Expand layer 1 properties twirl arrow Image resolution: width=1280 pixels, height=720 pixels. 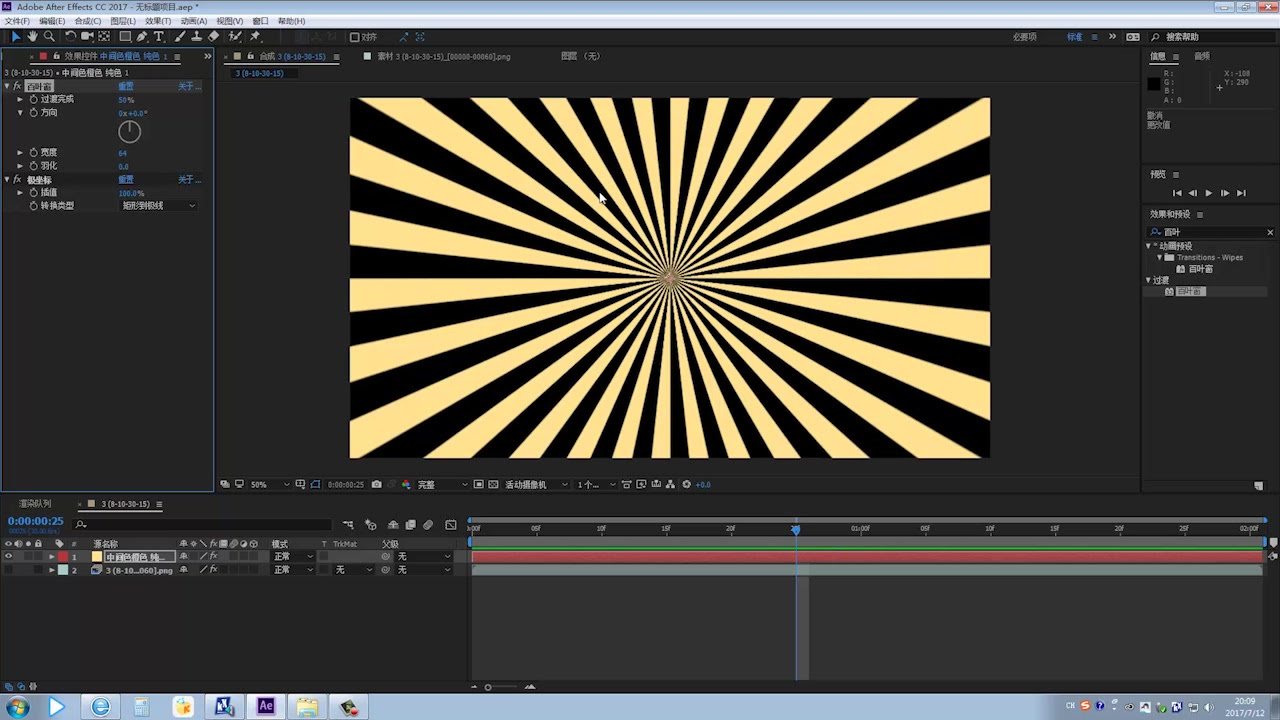click(51, 556)
